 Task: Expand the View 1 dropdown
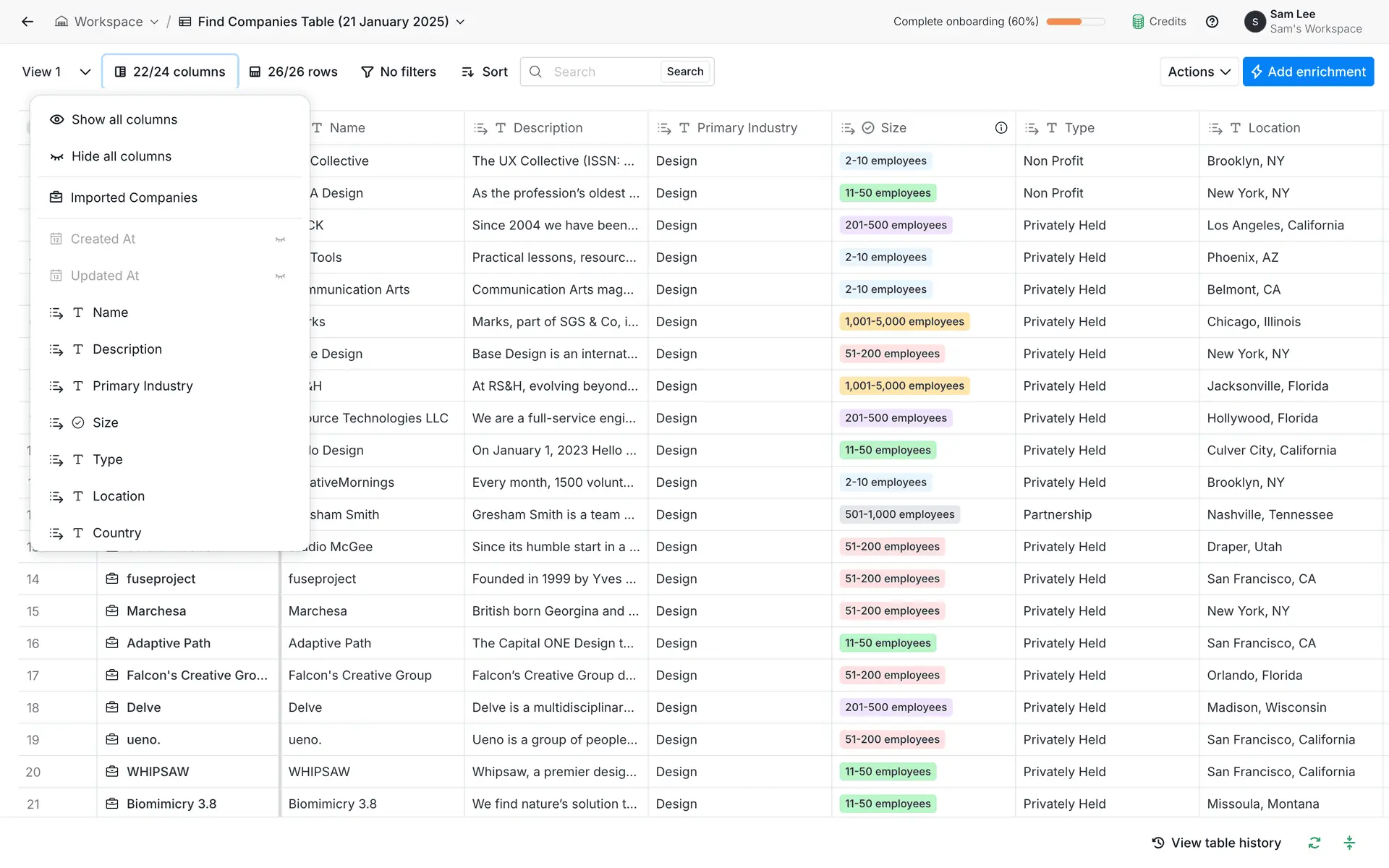(x=85, y=72)
